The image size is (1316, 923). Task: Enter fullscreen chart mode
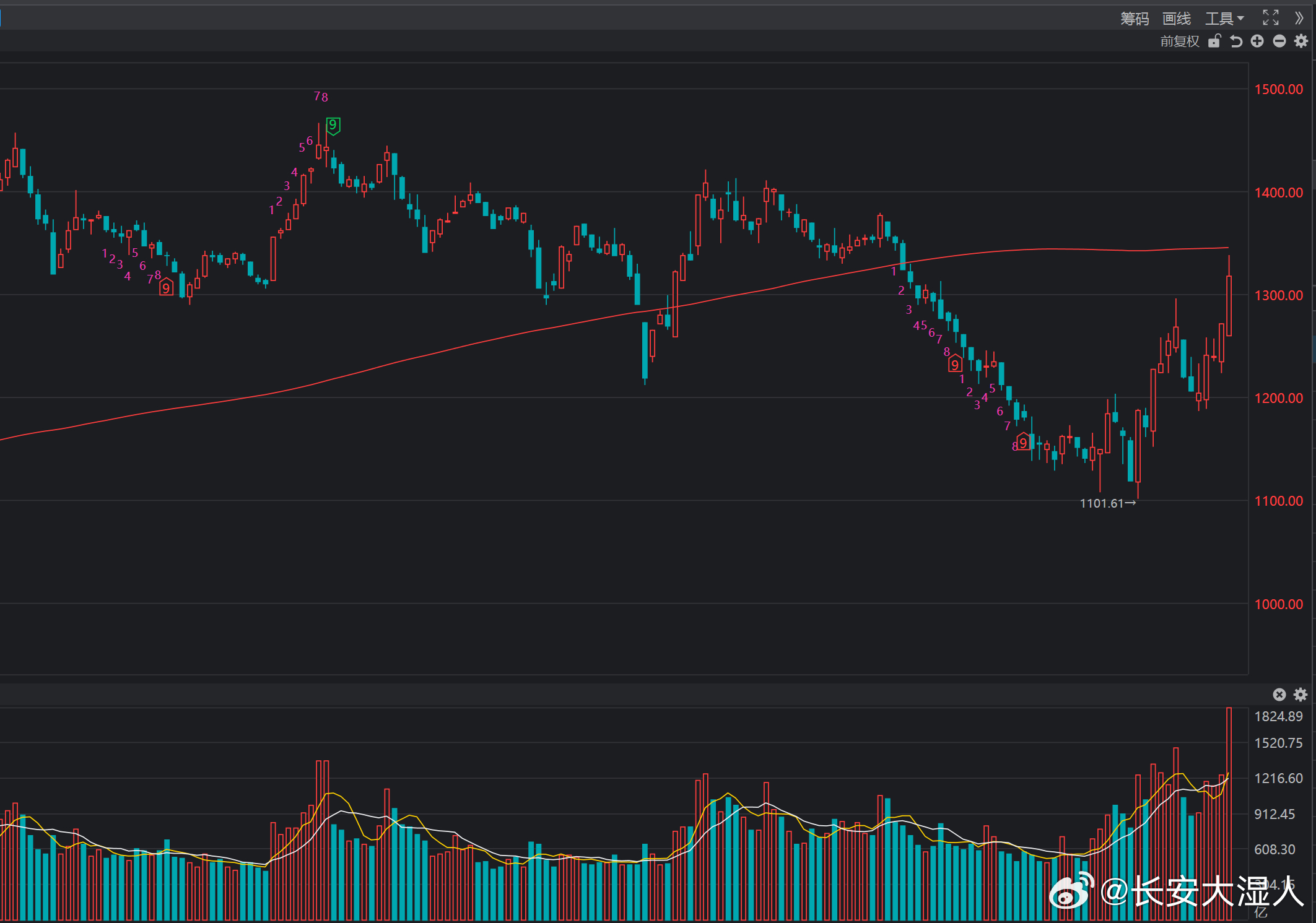click(1271, 18)
